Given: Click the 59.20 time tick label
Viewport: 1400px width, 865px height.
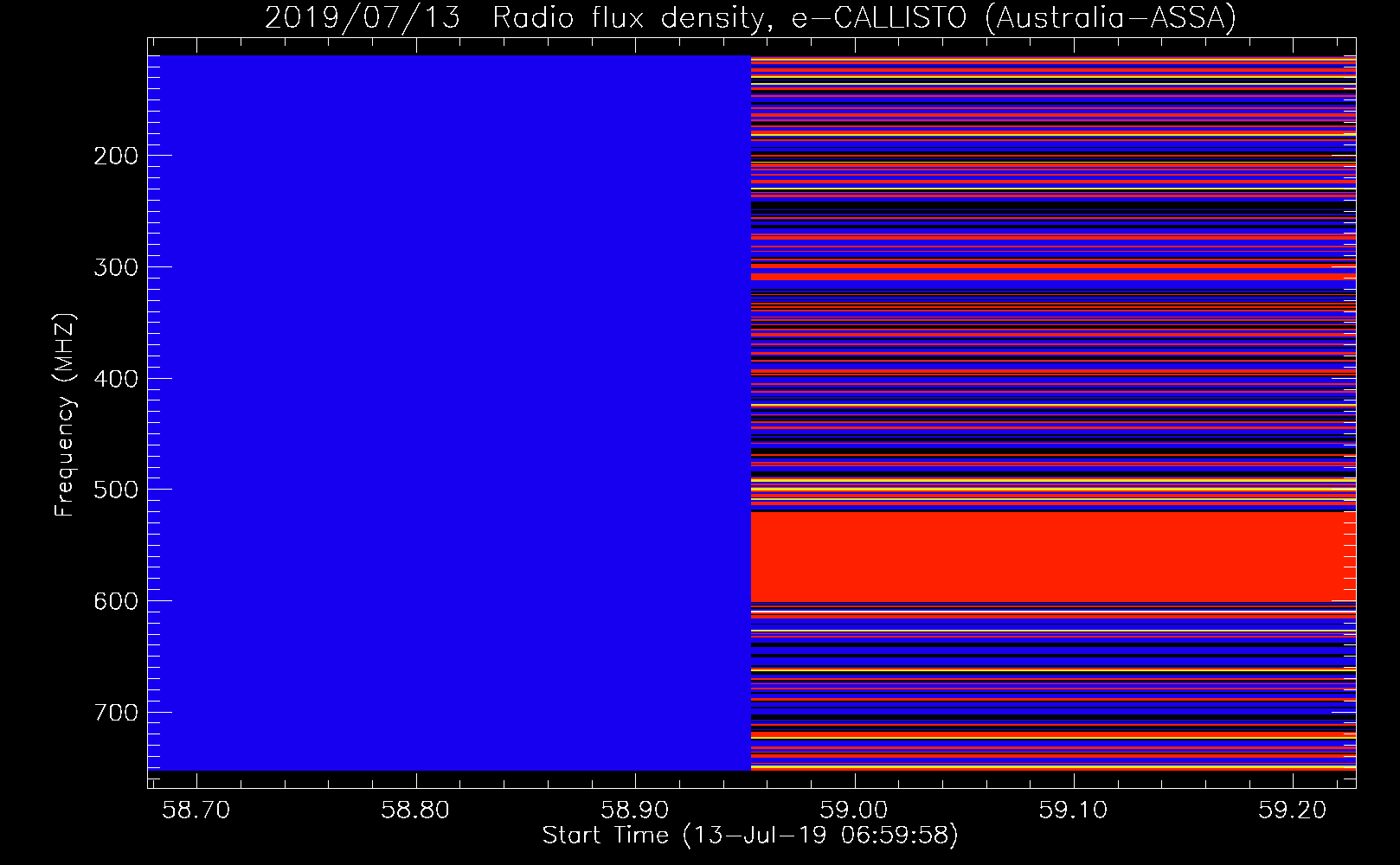Looking at the screenshot, I should pyautogui.click(x=1293, y=810).
